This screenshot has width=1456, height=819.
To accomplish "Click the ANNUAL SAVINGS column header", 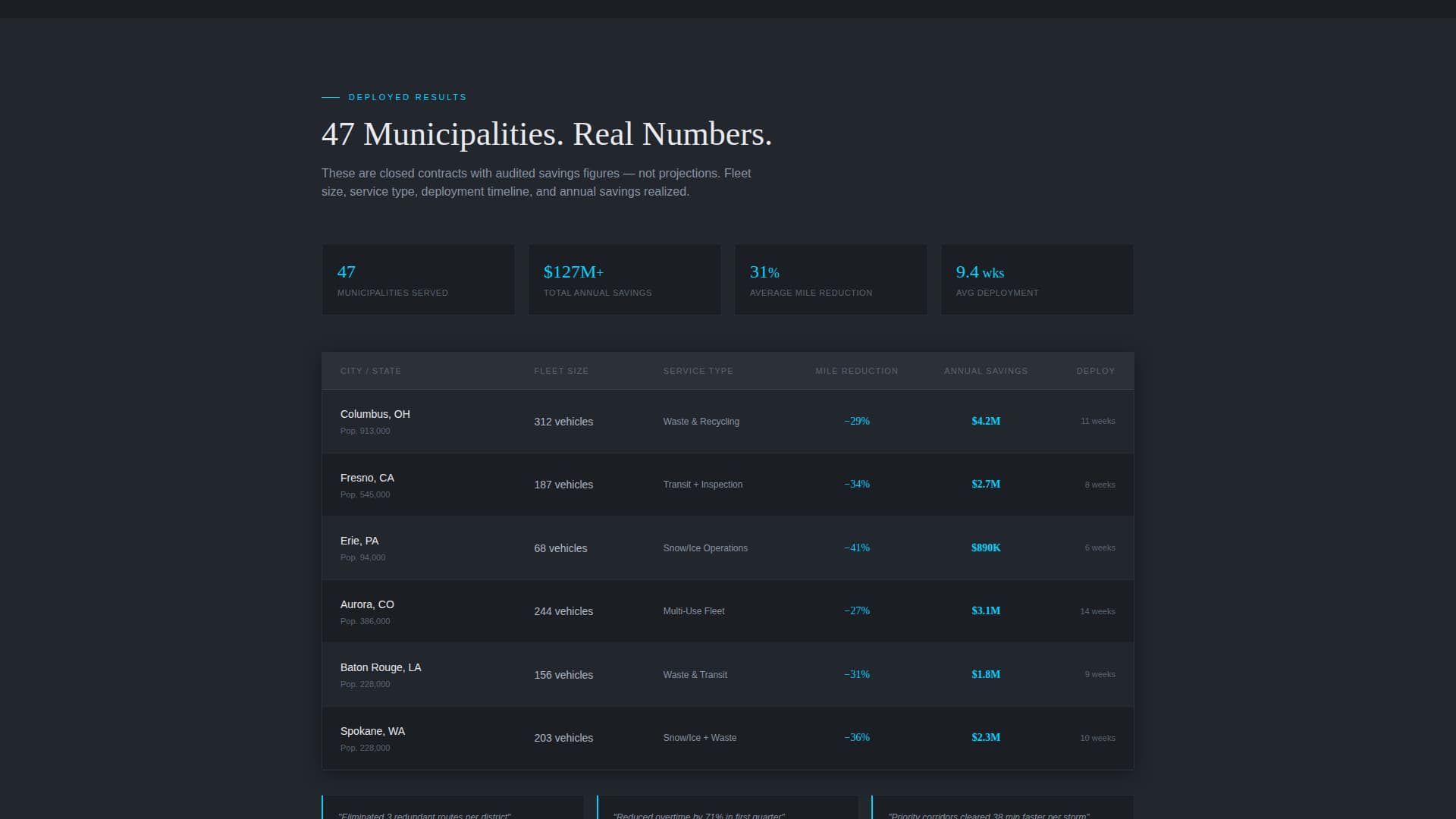I will pyautogui.click(x=986, y=371).
